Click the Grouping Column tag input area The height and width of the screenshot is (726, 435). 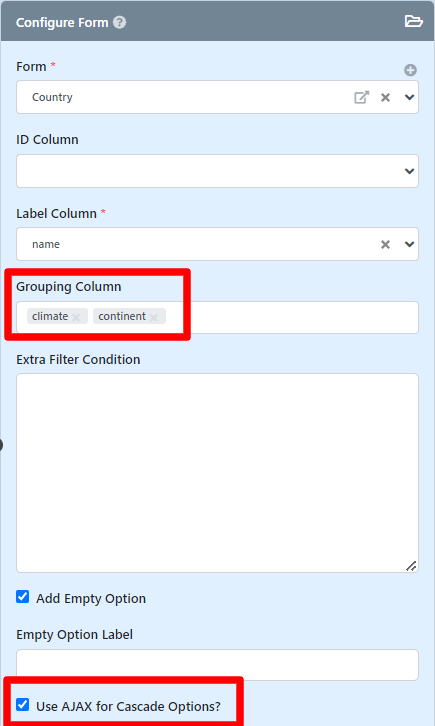292,317
